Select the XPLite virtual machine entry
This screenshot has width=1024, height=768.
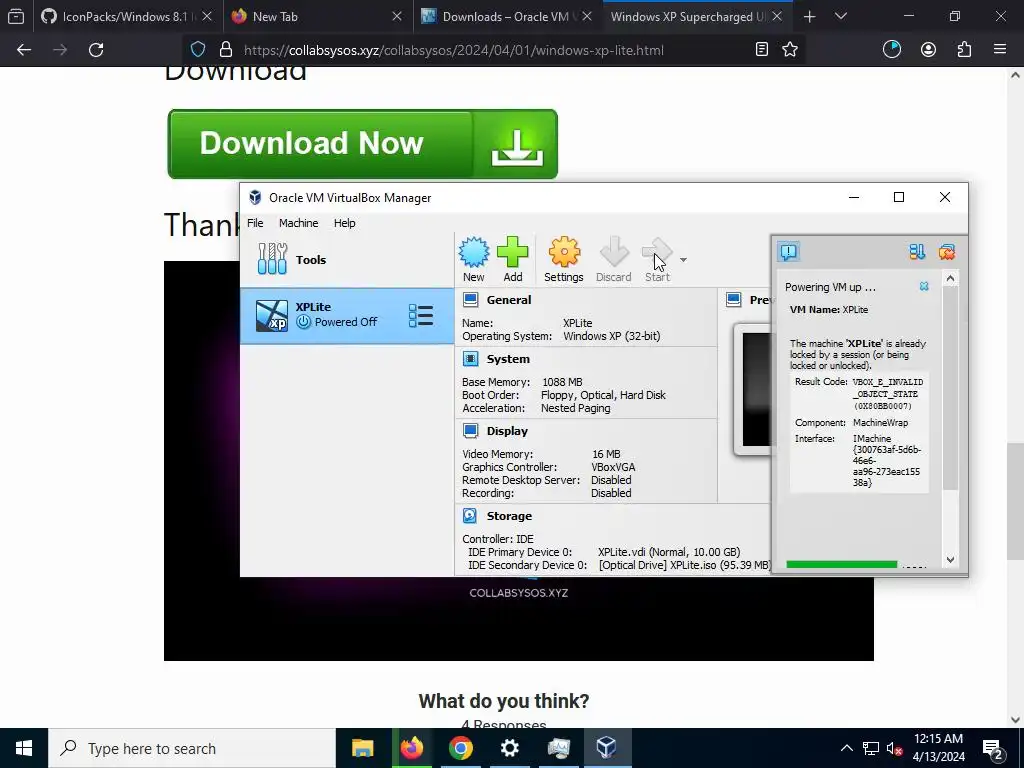(347, 315)
